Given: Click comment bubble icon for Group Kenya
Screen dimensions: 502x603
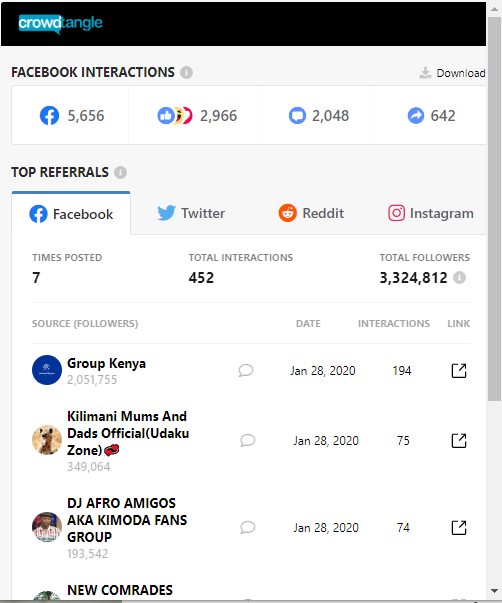Looking at the screenshot, I should point(246,371).
